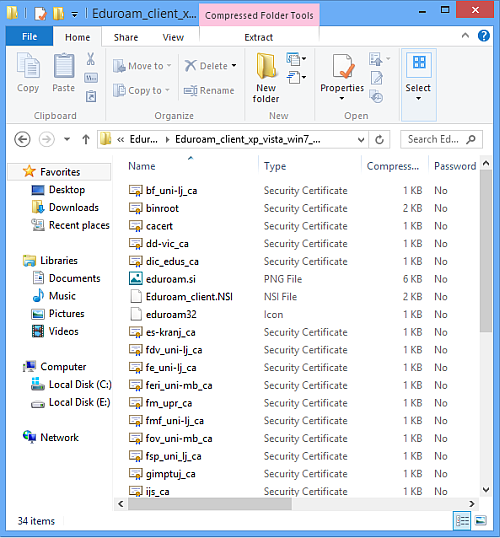The image size is (500, 538).
Task: Click the Rename button
Action: click(x=209, y=91)
